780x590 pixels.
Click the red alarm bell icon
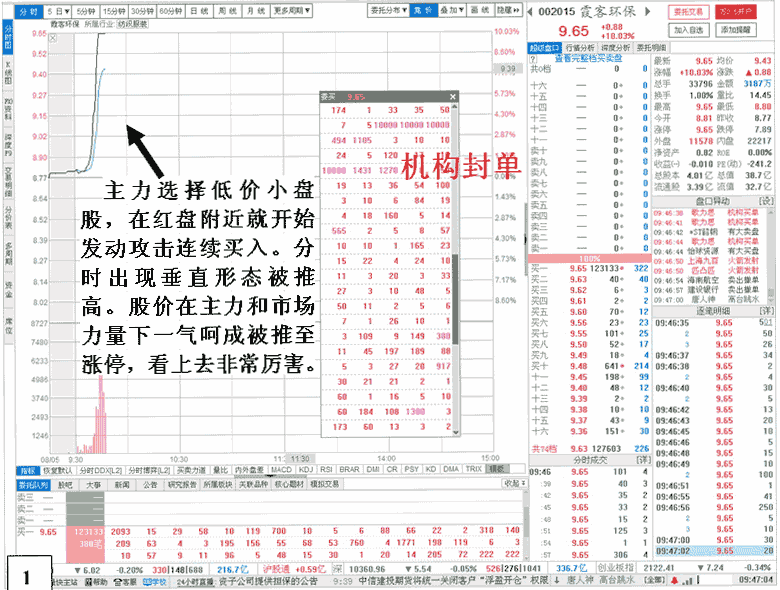(675, 580)
